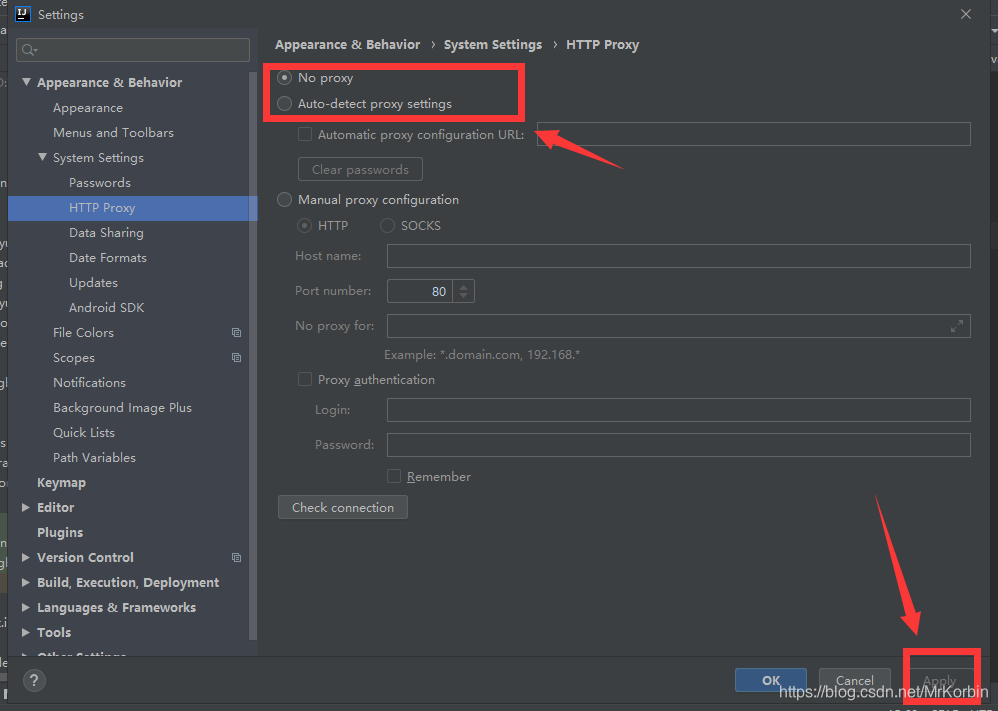Image resolution: width=998 pixels, height=711 pixels.
Task: Click System Settings in the breadcrumb
Action: [493, 45]
